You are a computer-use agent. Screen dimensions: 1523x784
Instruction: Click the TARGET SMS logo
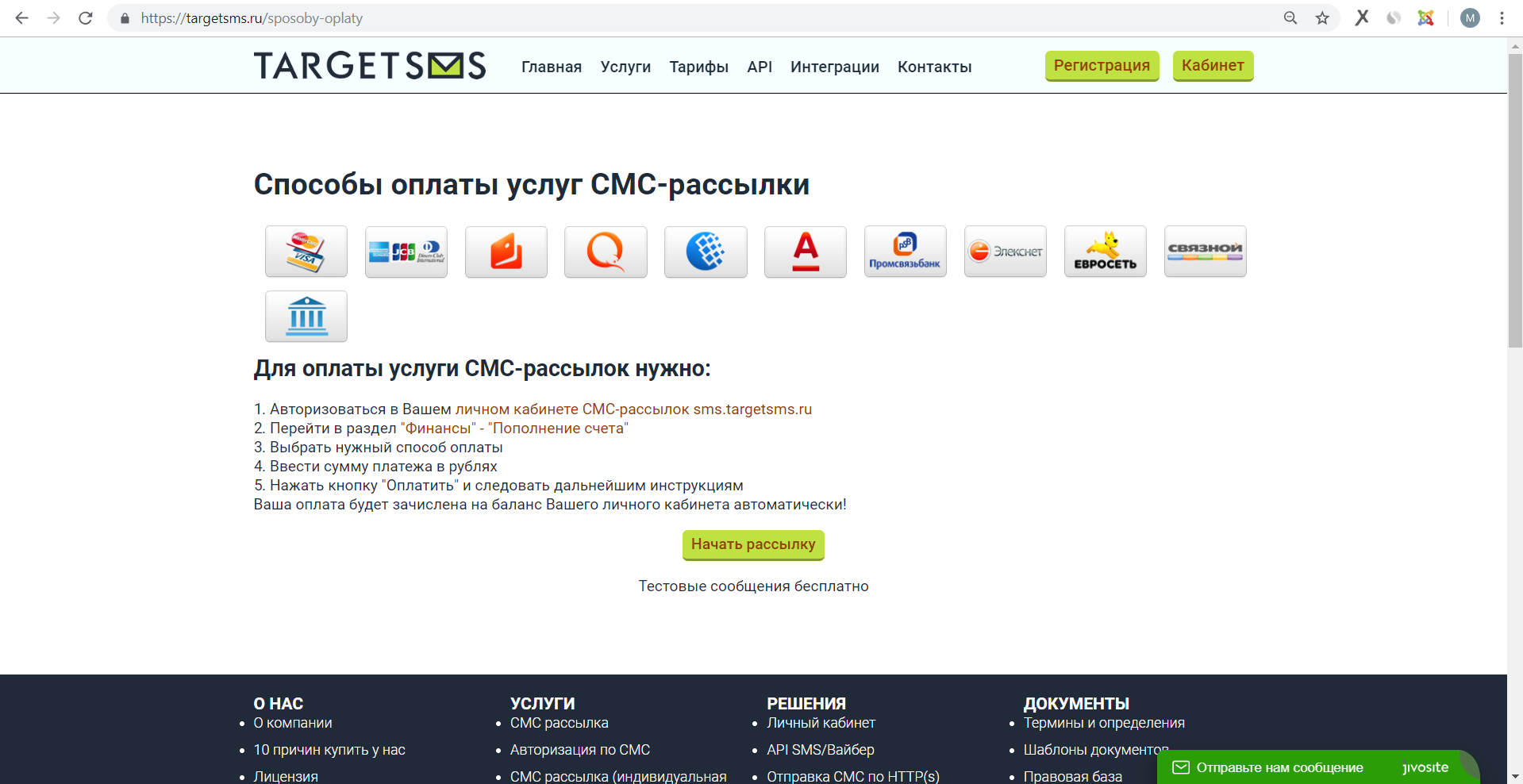pos(370,65)
